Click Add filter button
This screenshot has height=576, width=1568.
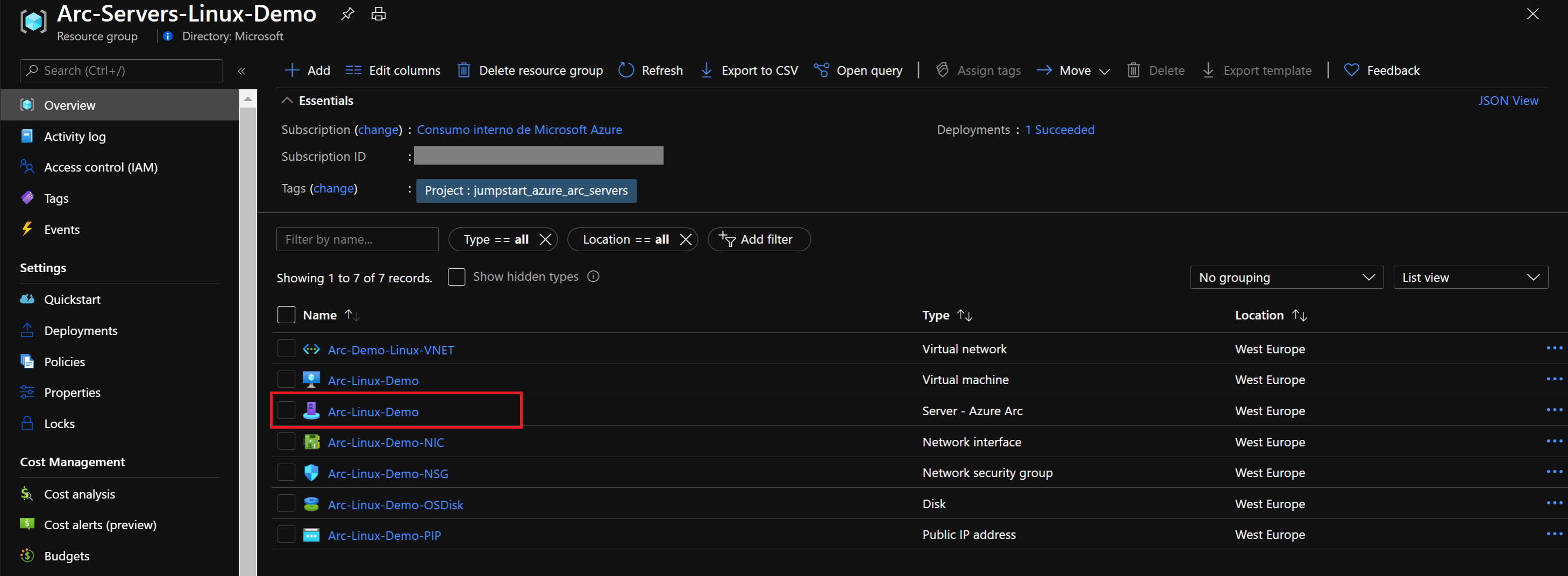coord(758,239)
